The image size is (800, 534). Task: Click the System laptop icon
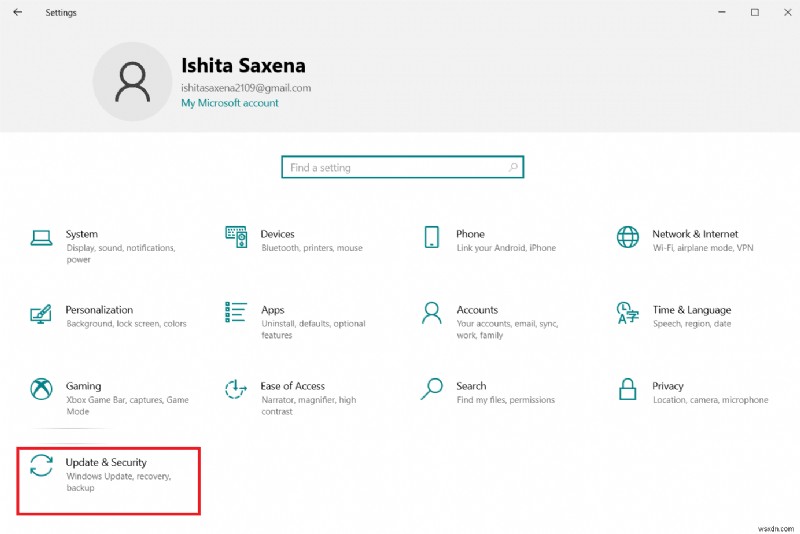pos(41,238)
